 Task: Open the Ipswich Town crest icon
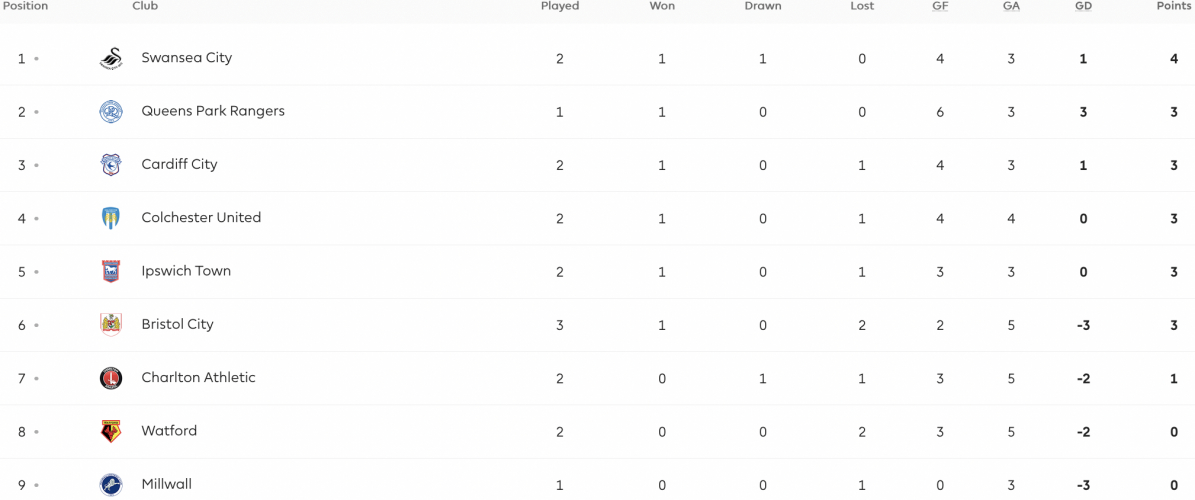(x=111, y=271)
